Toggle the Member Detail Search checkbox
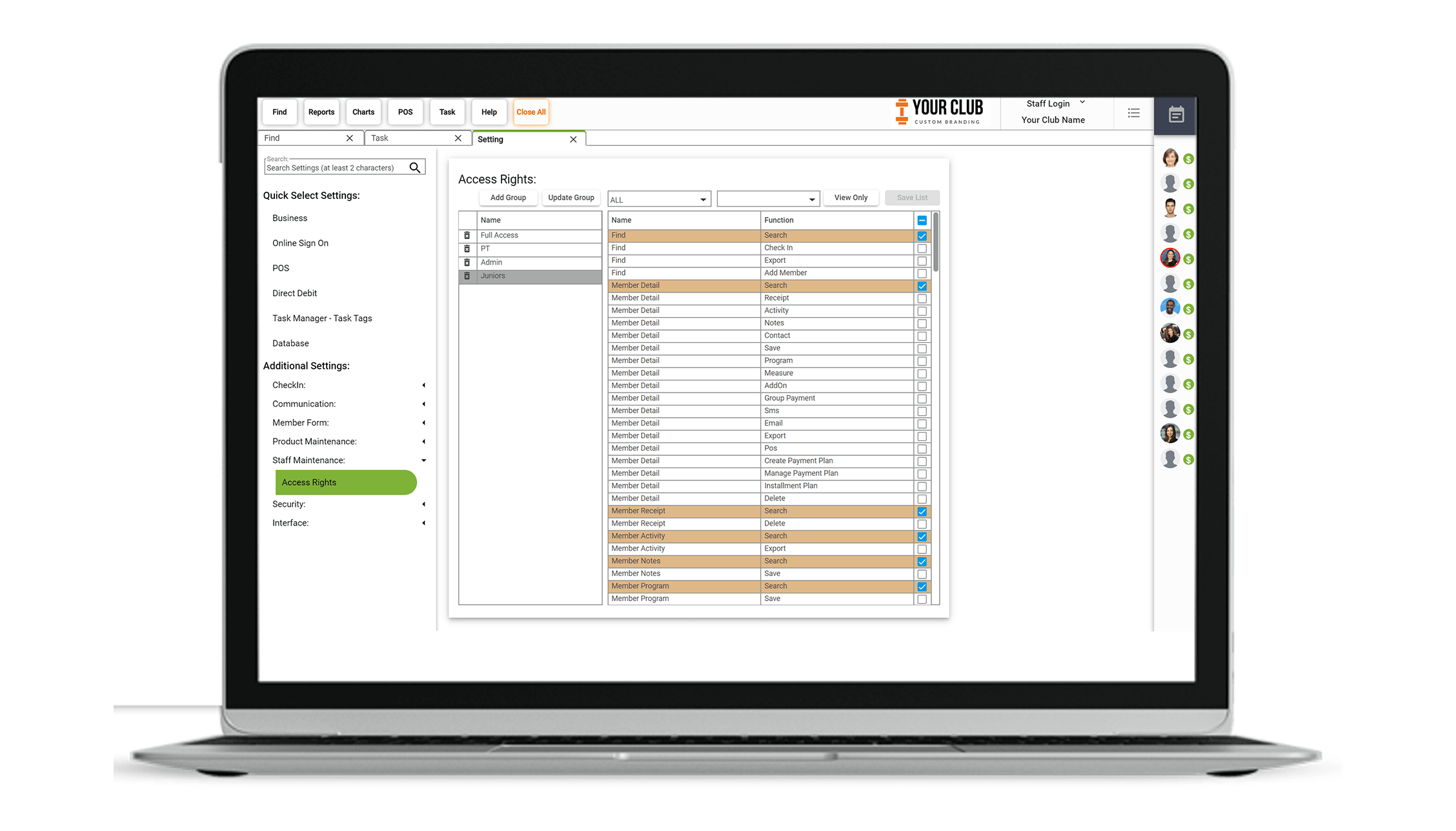 tap(922, 285)
